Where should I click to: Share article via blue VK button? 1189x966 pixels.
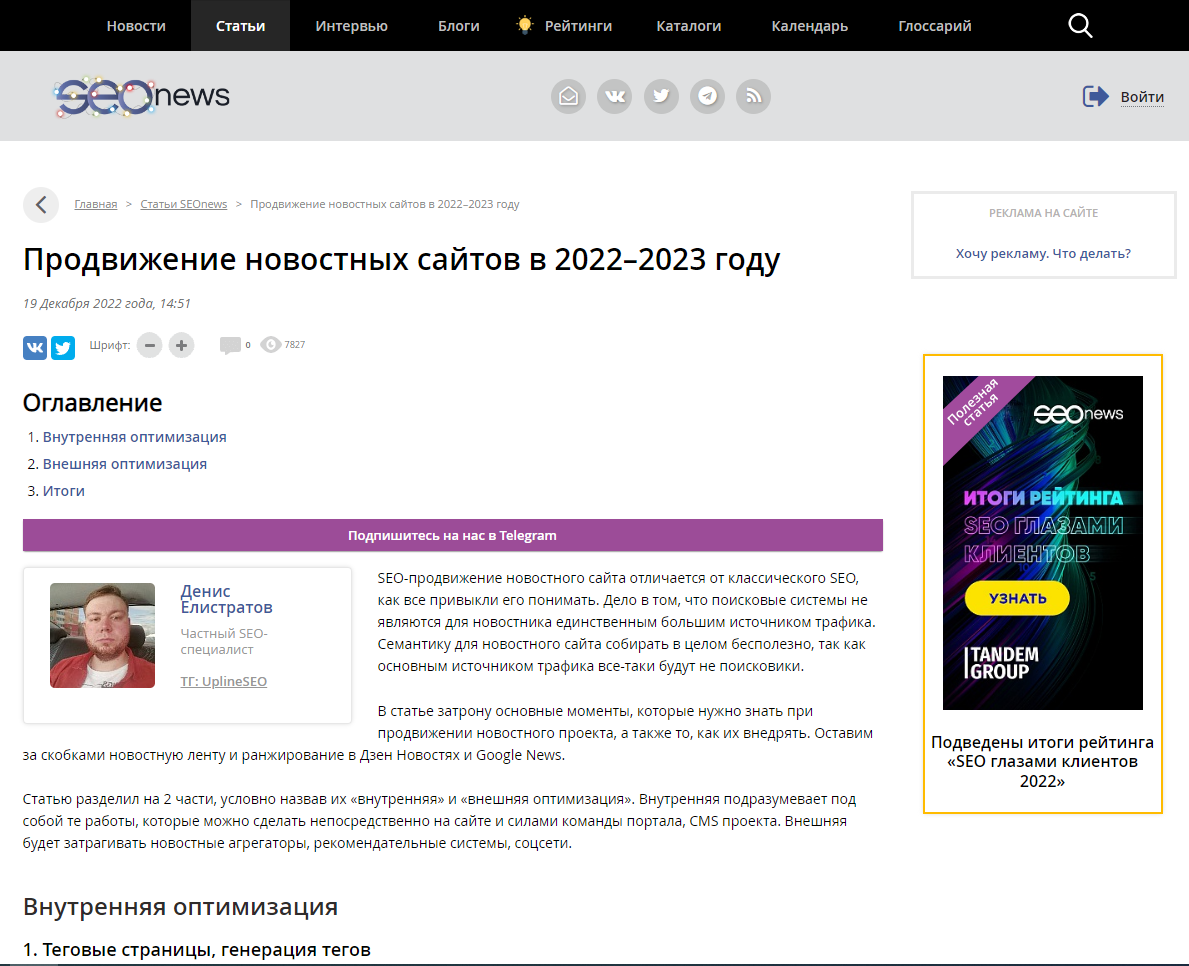(35, 347)
